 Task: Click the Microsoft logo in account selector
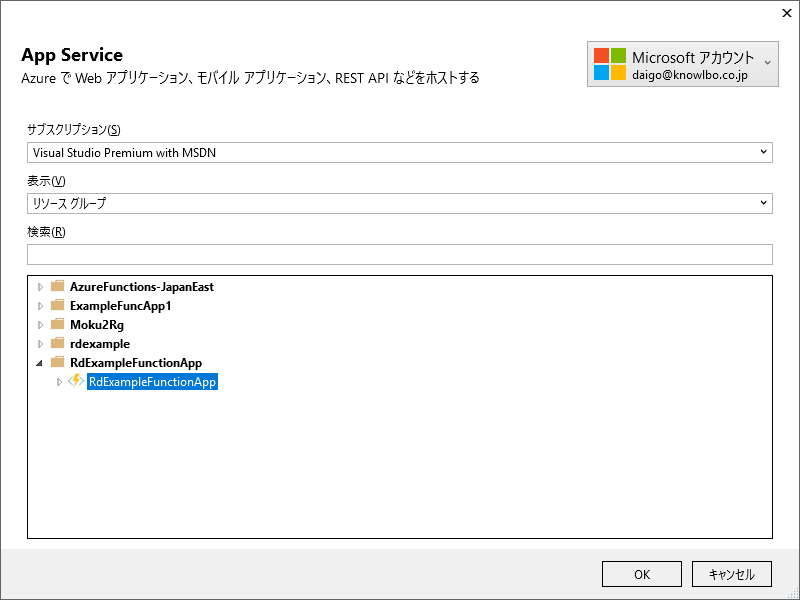pyautogui.click(x=609, y=64)
